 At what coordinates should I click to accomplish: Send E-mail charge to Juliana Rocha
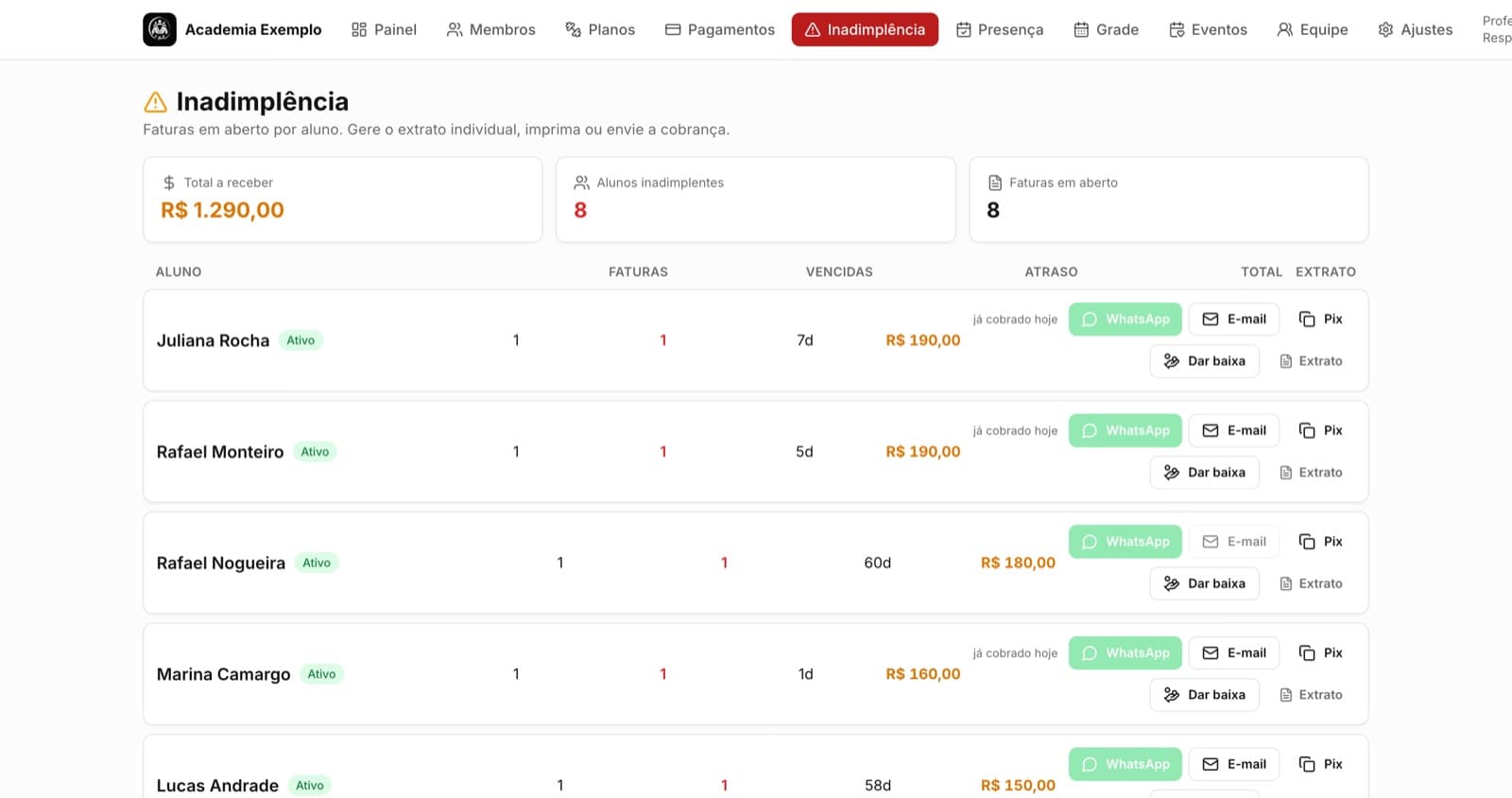click(x=1234, y=320)
